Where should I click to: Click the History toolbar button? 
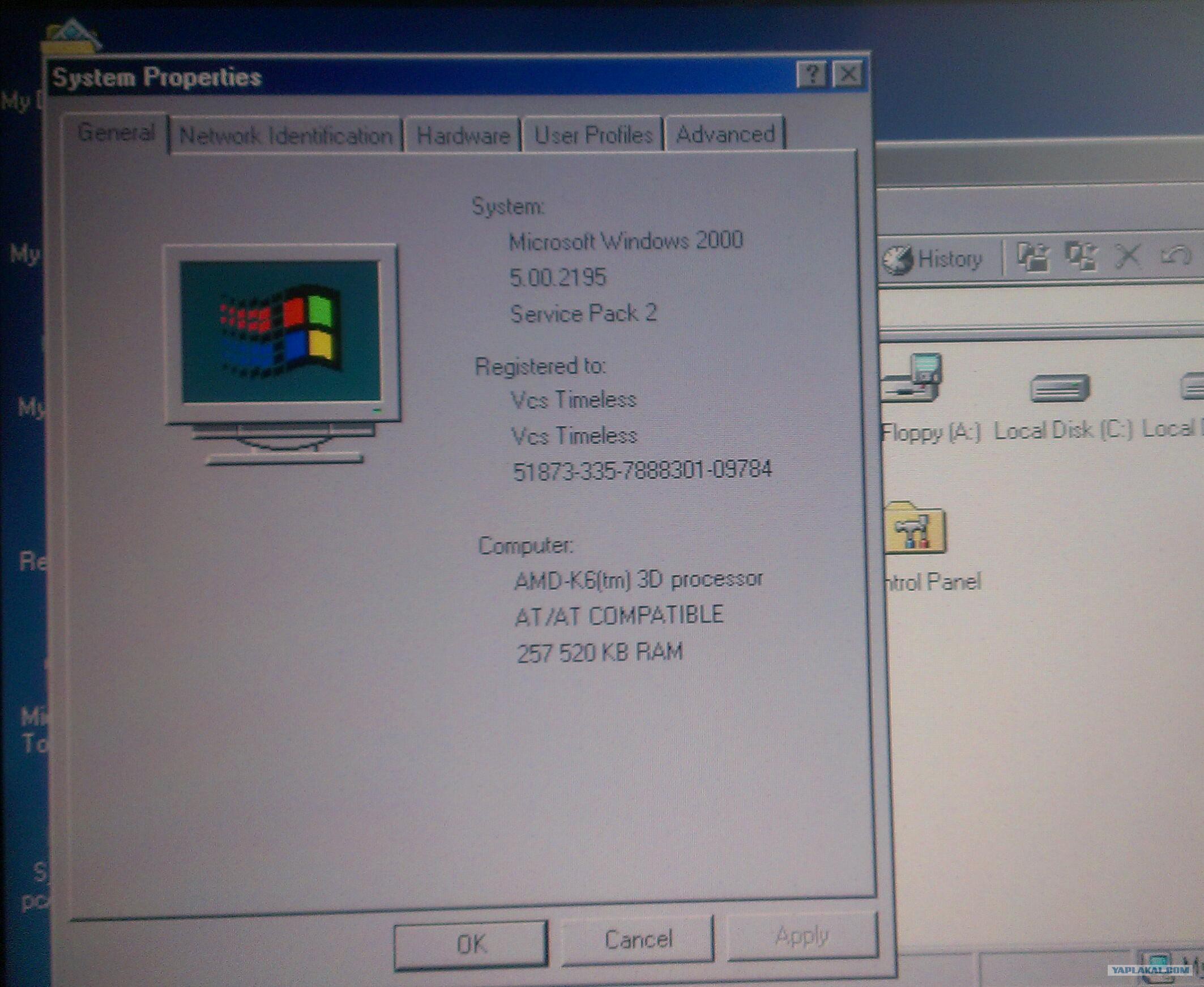932,259
